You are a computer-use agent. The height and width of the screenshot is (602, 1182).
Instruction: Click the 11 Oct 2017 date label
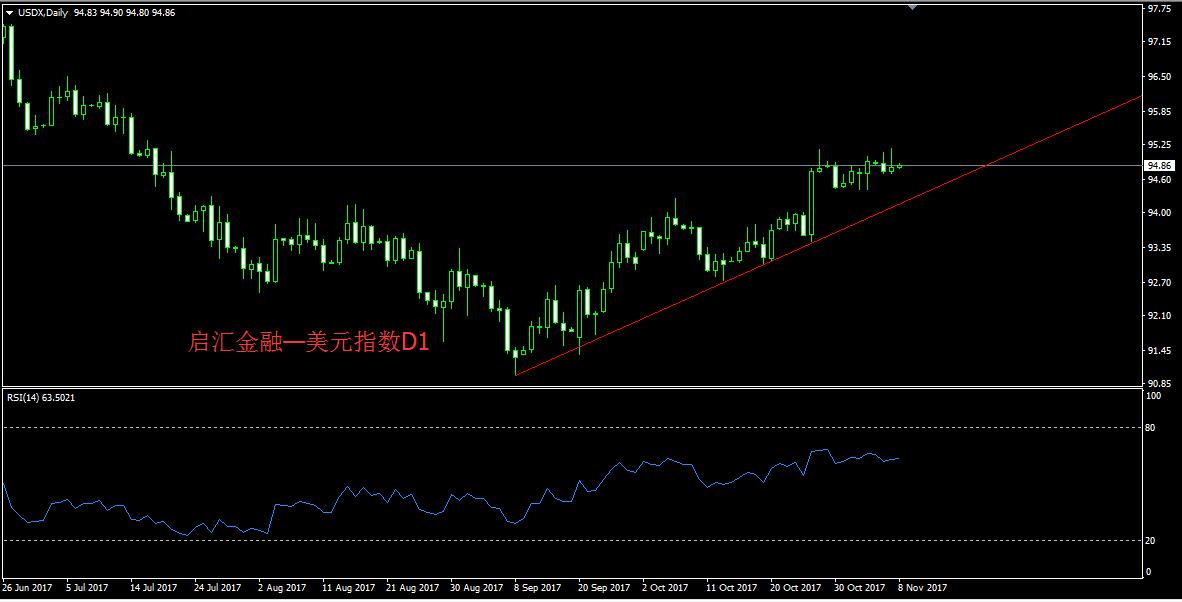point(731,588)
